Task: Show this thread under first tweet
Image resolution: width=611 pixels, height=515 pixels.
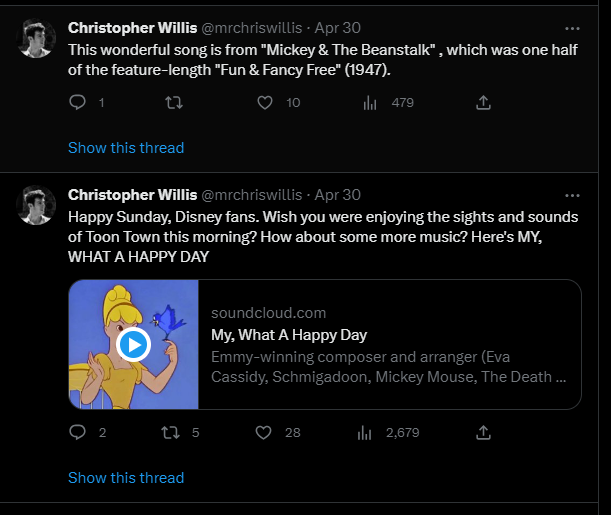Action: point(126,148)
